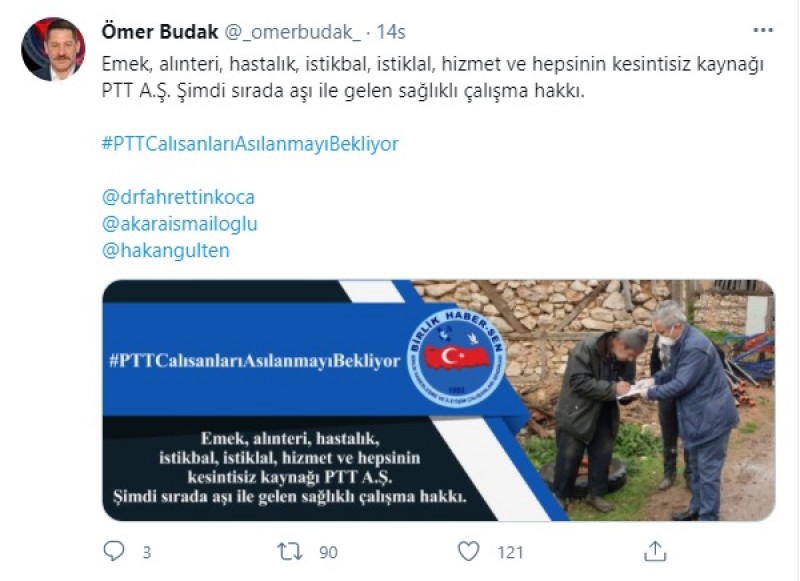
Task: Visit the @akaraismailoglu mention
Action: (x=180, y=224)
